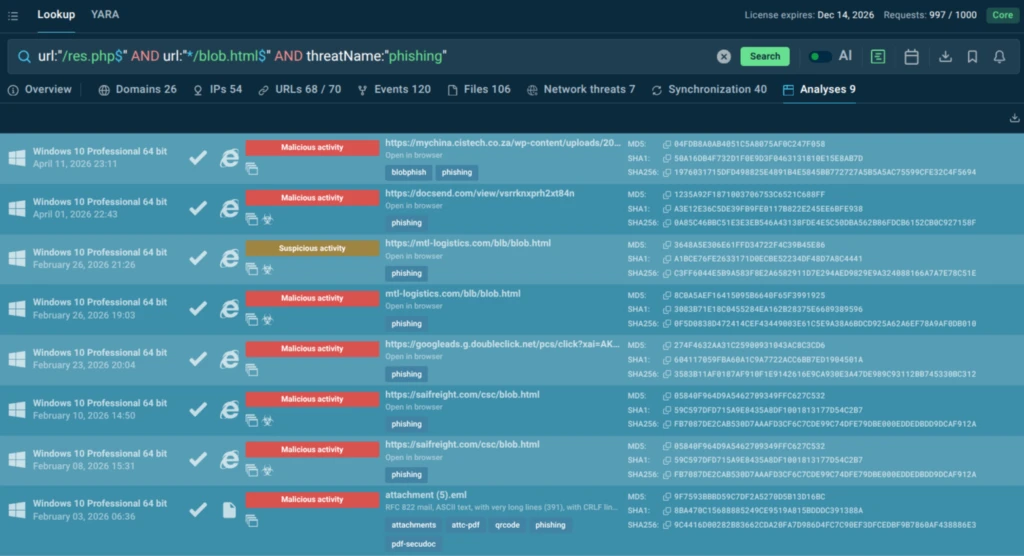Click the download icon beside the bookmark
Image resolution: width=1024 pixels, height=556 pixels.
(945, 57)
